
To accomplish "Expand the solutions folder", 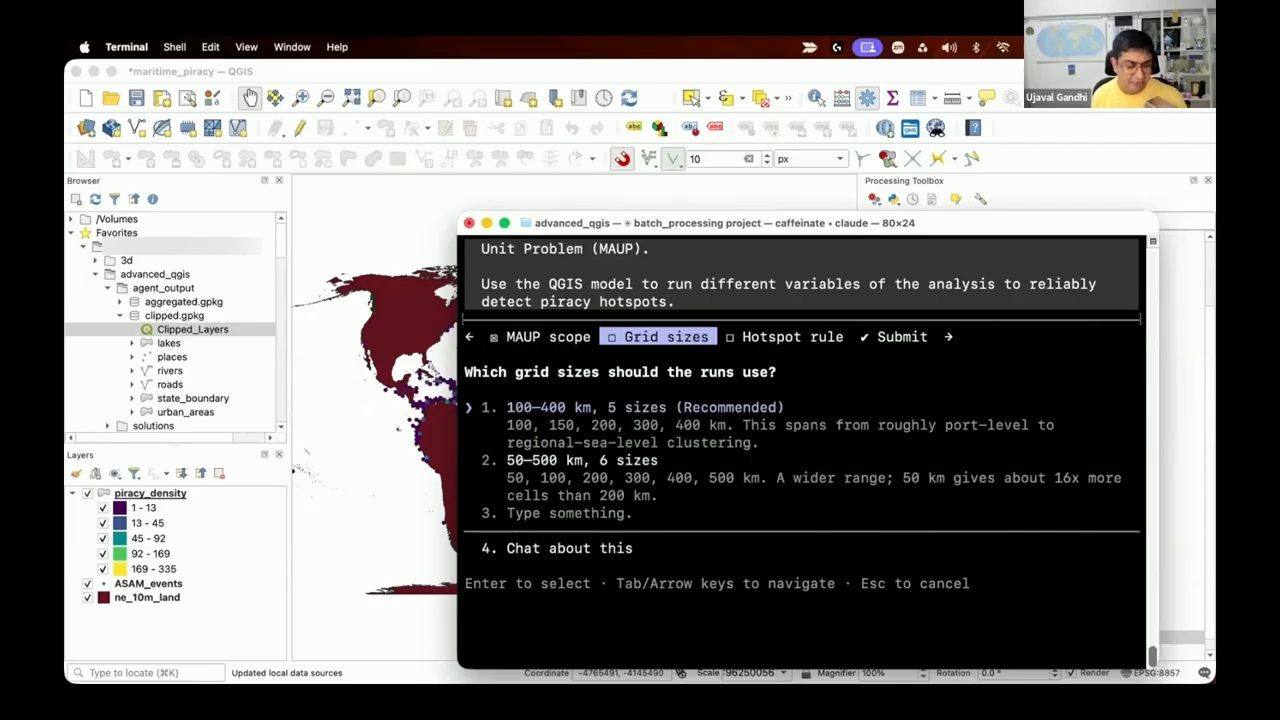I will 108,426.
